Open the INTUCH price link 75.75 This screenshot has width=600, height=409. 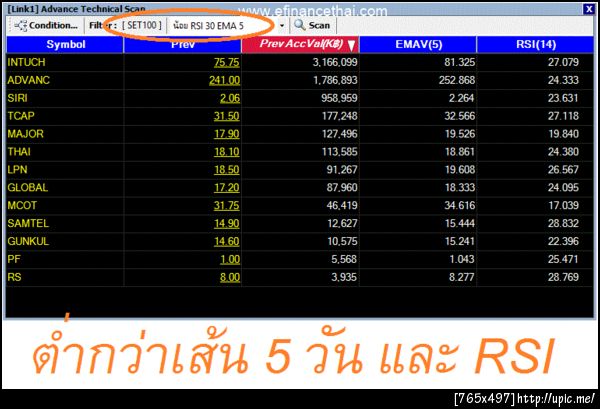[x=227, y=62]
